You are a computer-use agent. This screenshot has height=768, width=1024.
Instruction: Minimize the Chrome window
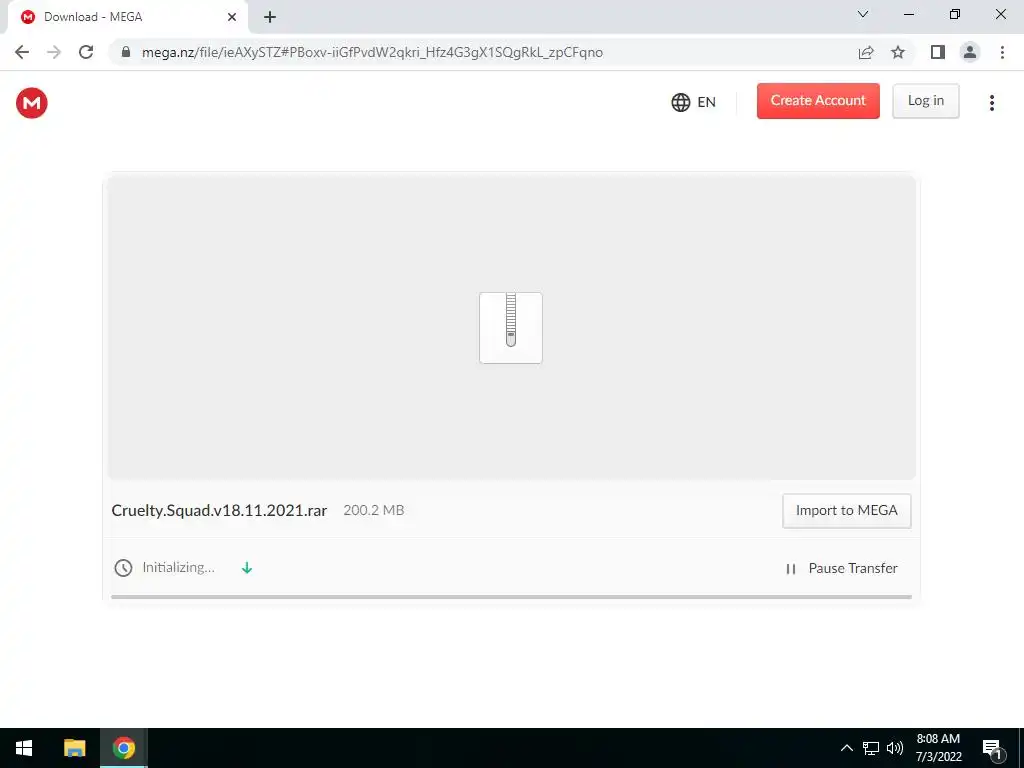click(x=909, y=14)
